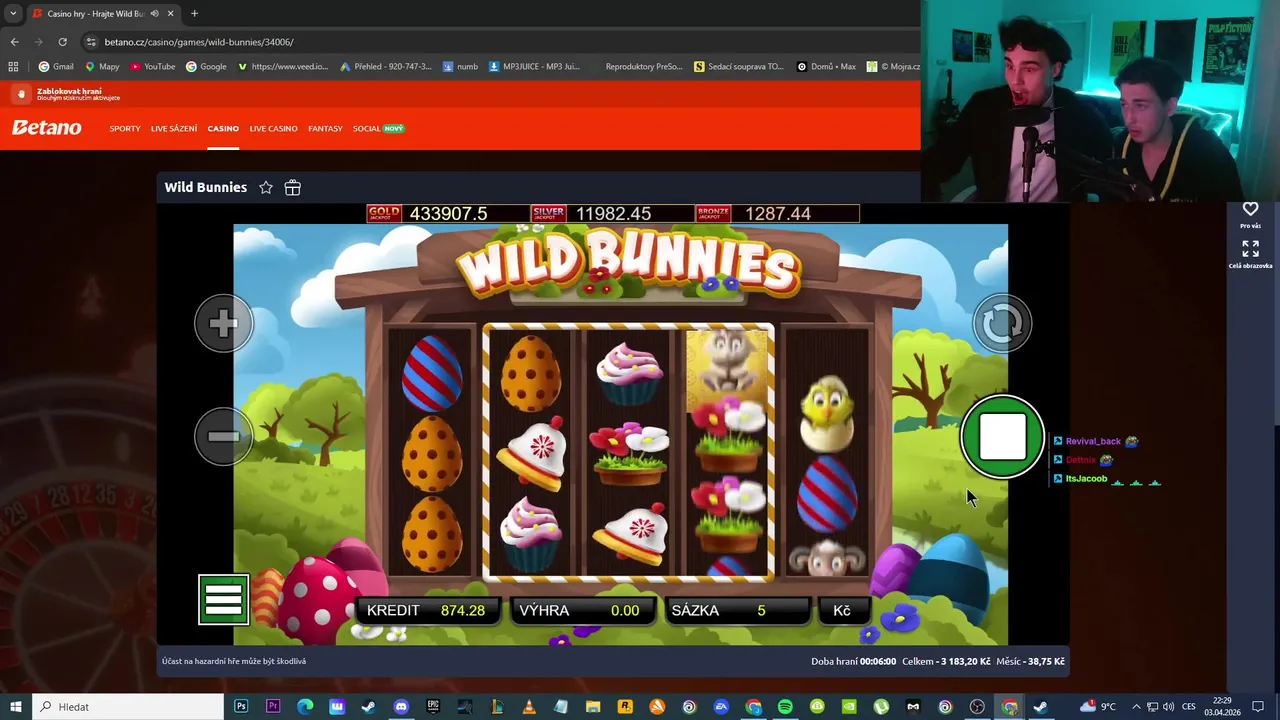Open the veed.io bookmark
1280x720 pixels.
pos(283,67)
